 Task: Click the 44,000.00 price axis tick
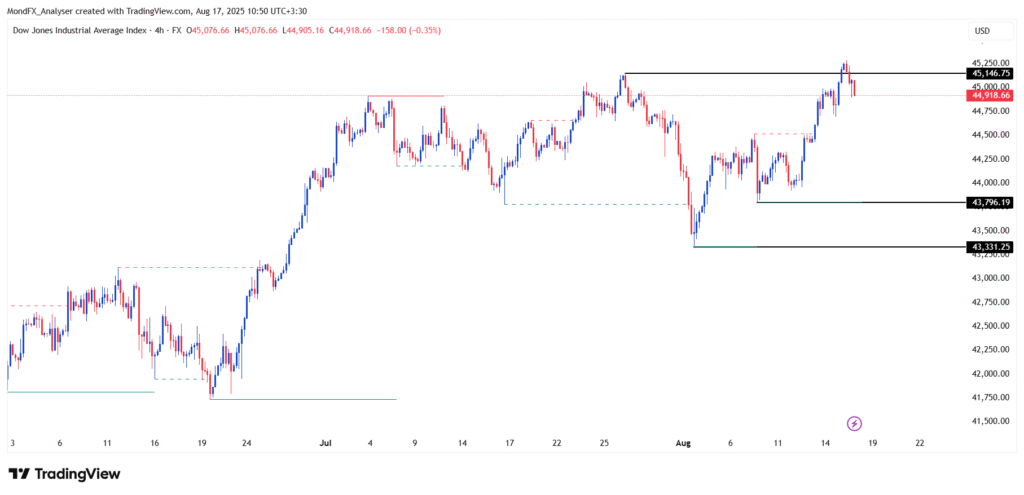click(x=990, y=183)
